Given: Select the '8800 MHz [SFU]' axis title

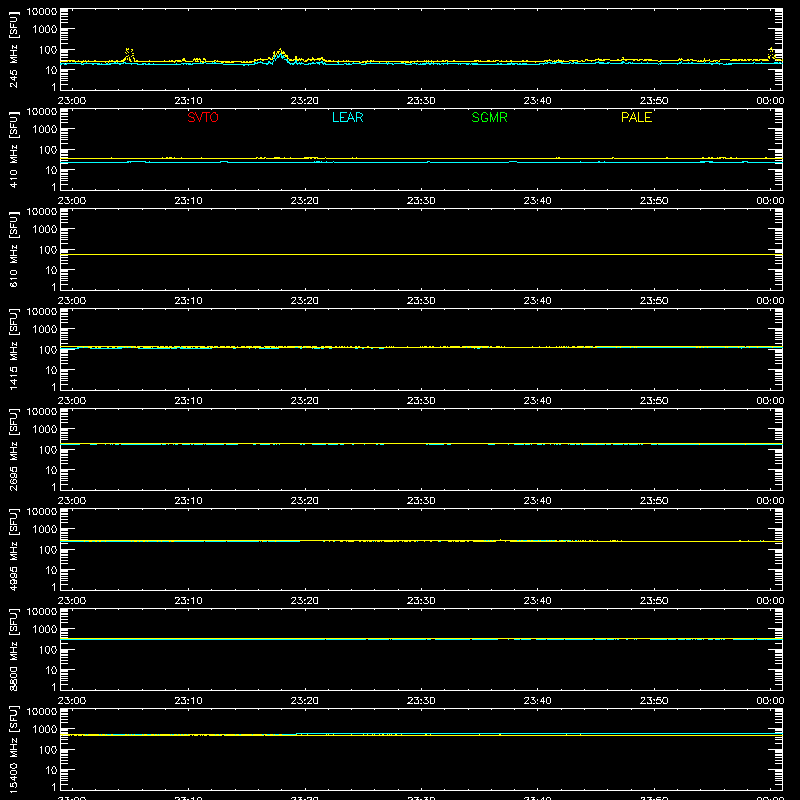Looking at the screenshot, I should (13, 649).
